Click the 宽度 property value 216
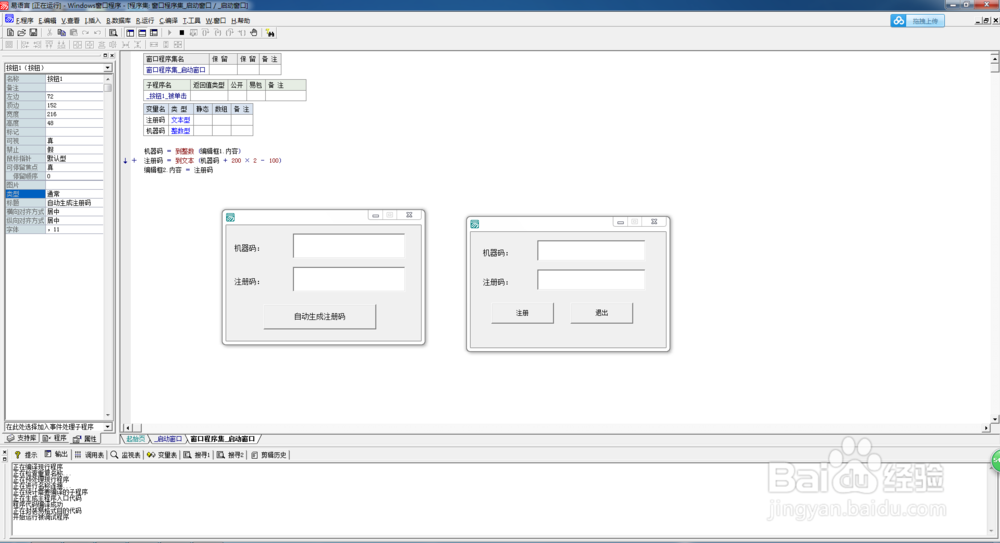The height and width of the screenshot is (543, 1000). (x=74, y=114)
